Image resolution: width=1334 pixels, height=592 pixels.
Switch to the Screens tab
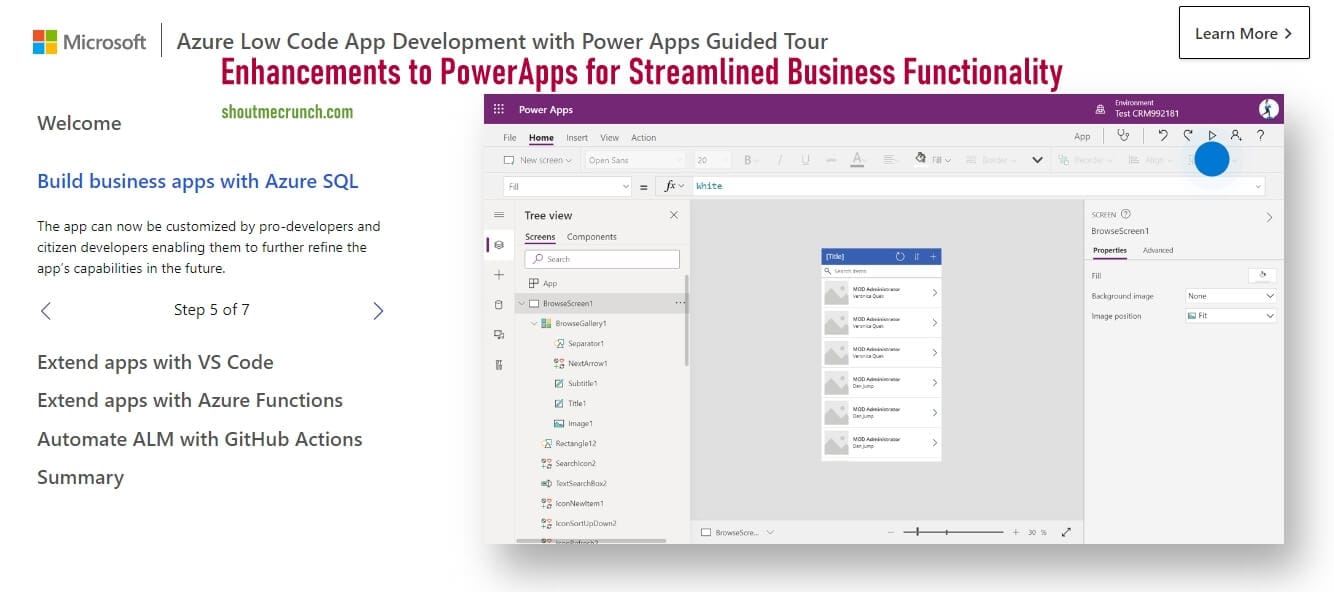[x=540, y=237]
